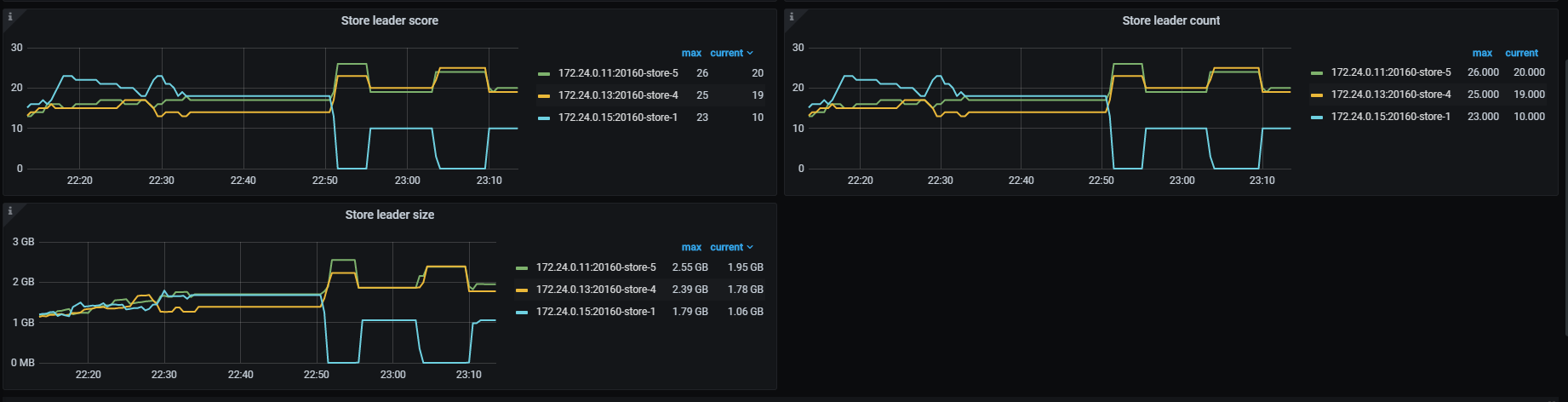Image resolution: width=1568 pixels, height=402 pixels.
Task: Click cyan color swatch for store-1 in size legend
Action: coord(522,313)
